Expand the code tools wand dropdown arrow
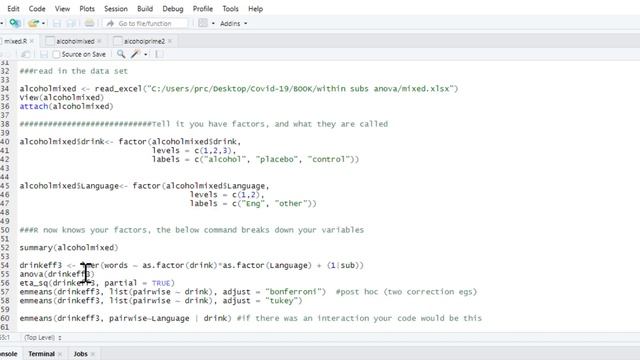 click(x=146, y=54)
